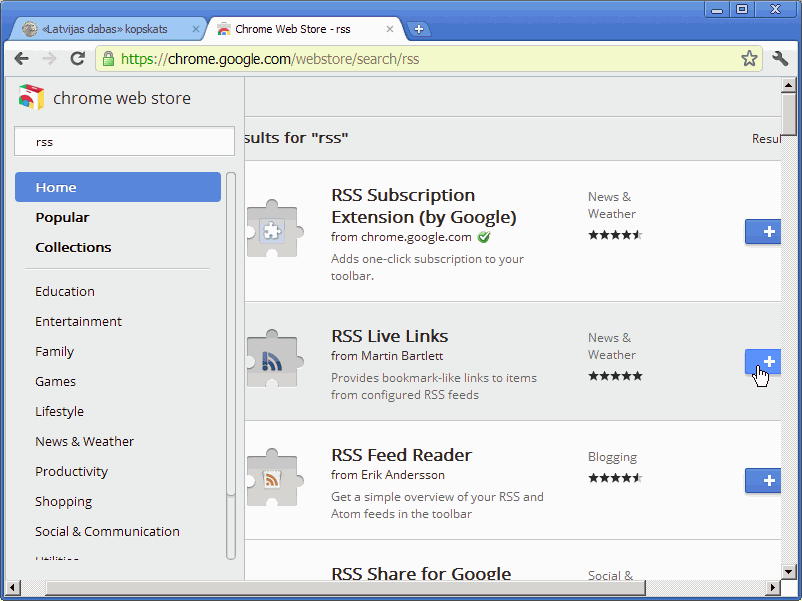Click the browser forward arrow
Image resolution: width=802 pixels, height=601 pixels.
49,59
